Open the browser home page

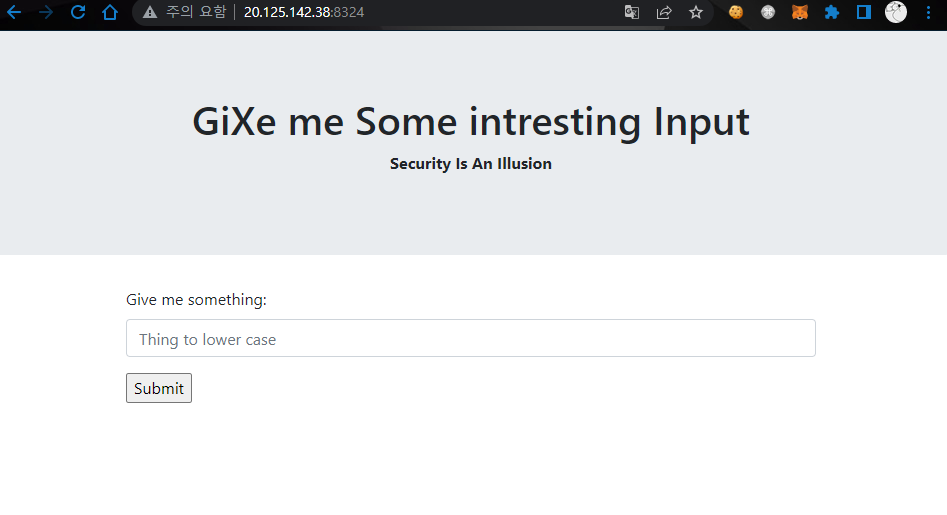pyautogui.click(x=110, y=12)
